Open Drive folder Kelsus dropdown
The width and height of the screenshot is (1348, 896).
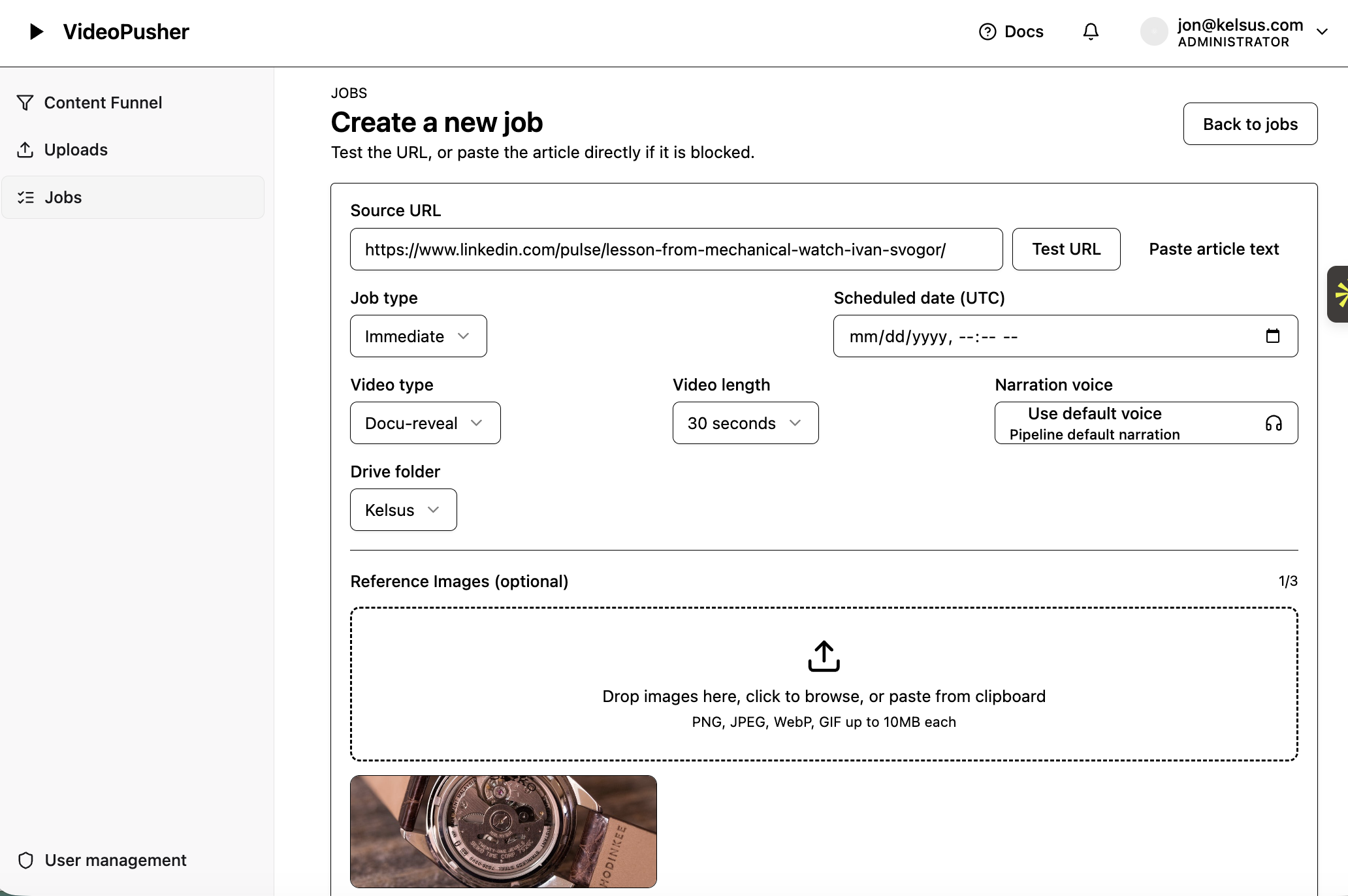pyautogui.click(x=403, y=510)
